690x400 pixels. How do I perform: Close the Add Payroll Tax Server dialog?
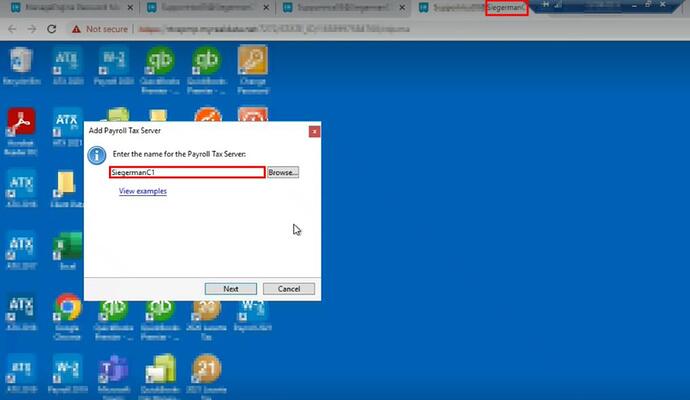[314, 132]
